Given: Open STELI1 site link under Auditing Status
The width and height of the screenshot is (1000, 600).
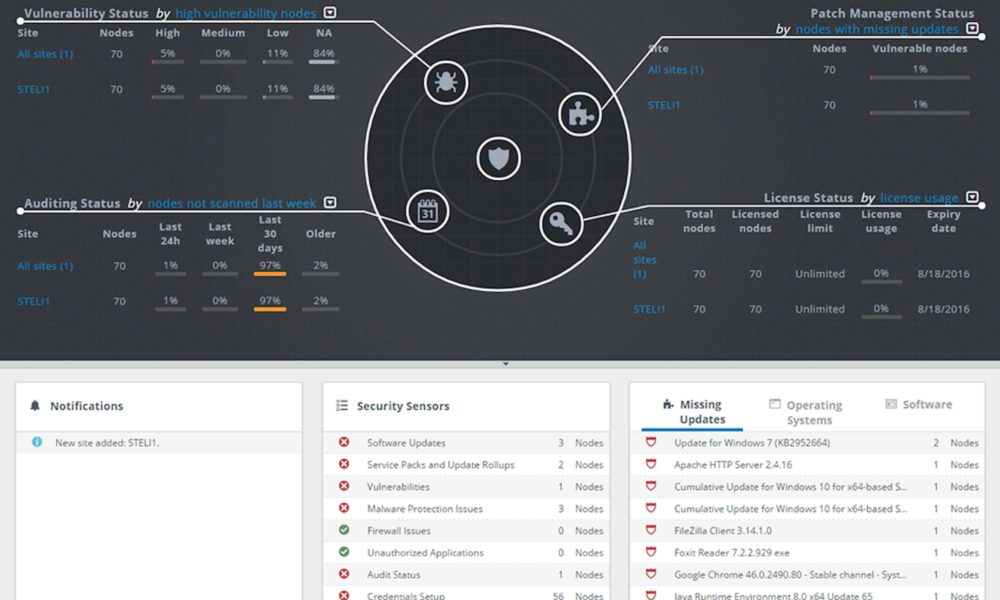Looking at the screenshot, I should [x=34, y=301].
